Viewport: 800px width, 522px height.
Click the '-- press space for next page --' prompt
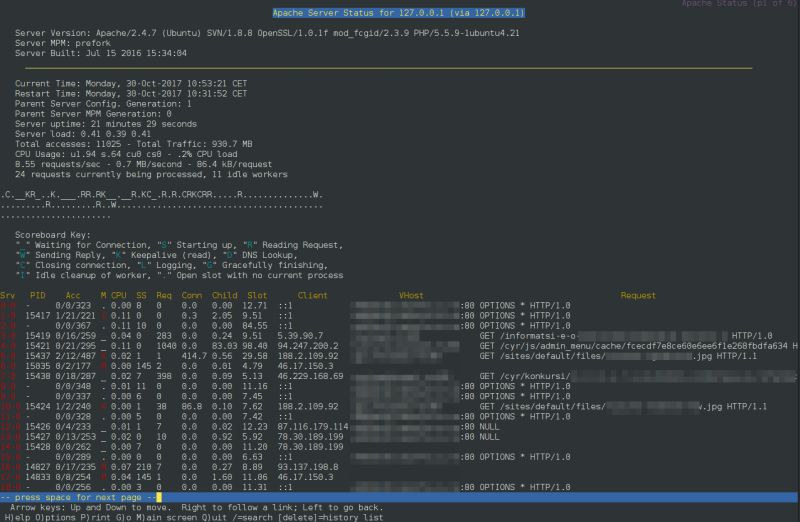(x=78, y=498)
